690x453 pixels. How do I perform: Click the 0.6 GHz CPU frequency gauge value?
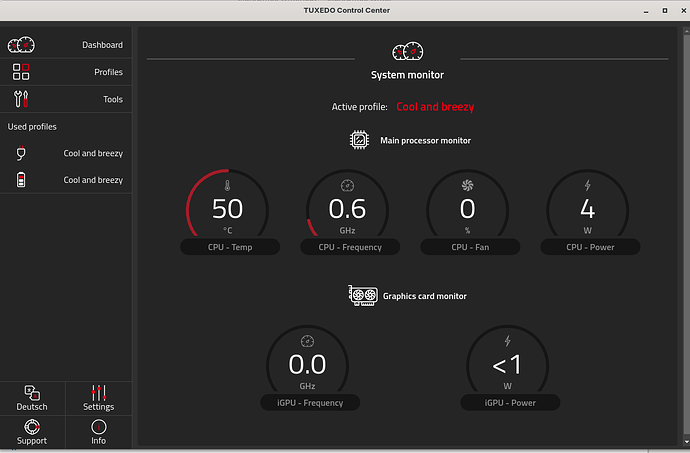(347, 209)
